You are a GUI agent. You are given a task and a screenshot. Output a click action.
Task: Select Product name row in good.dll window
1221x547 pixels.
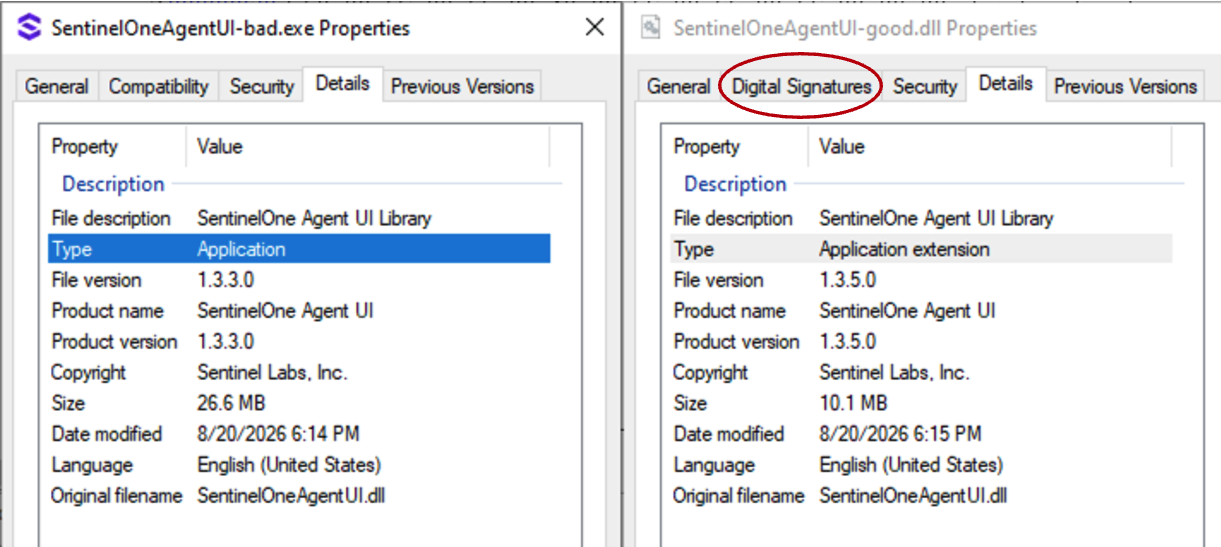[921, 311]
